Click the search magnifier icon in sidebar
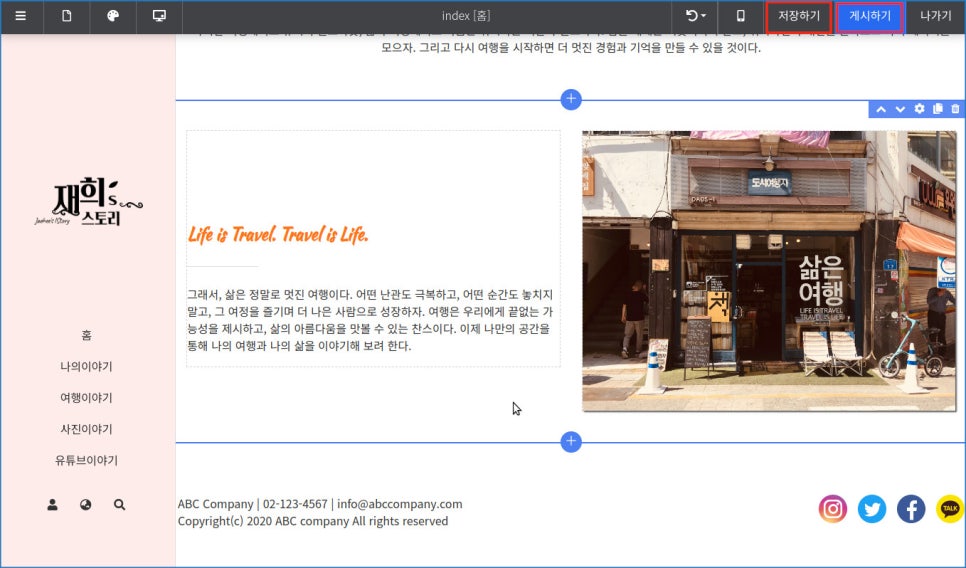Image resolution: width=966 pixels, height=568 pixels. pos(120,505)
